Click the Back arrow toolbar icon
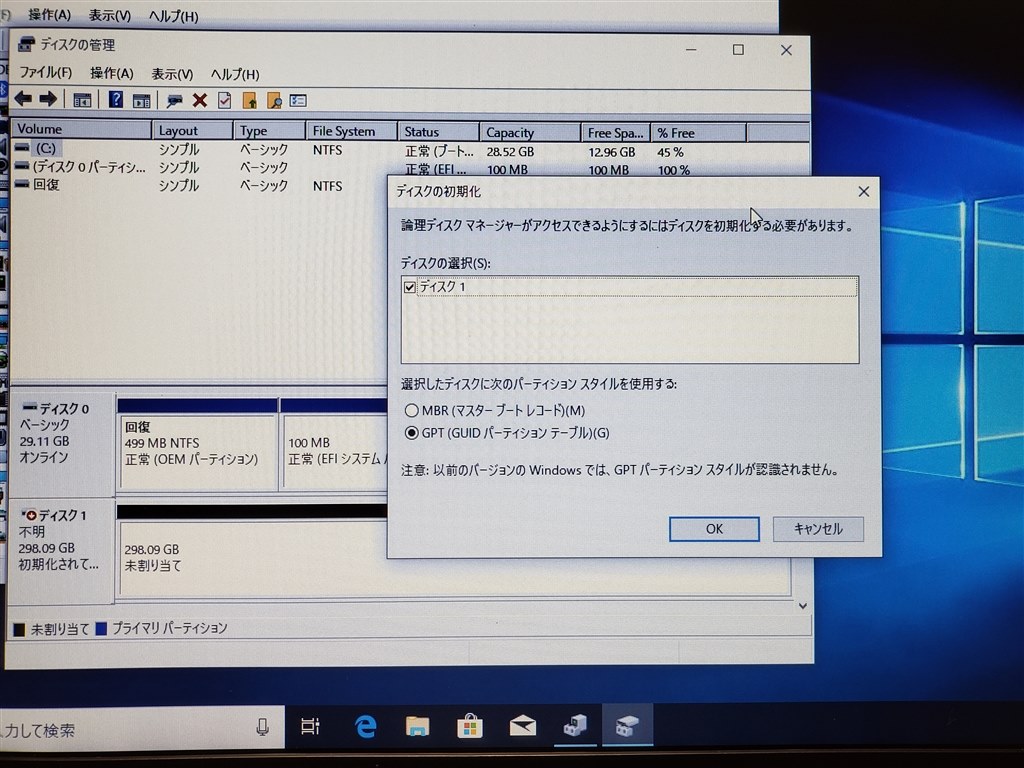Viewport: 1024px width, 768px height. click(23, 99)
